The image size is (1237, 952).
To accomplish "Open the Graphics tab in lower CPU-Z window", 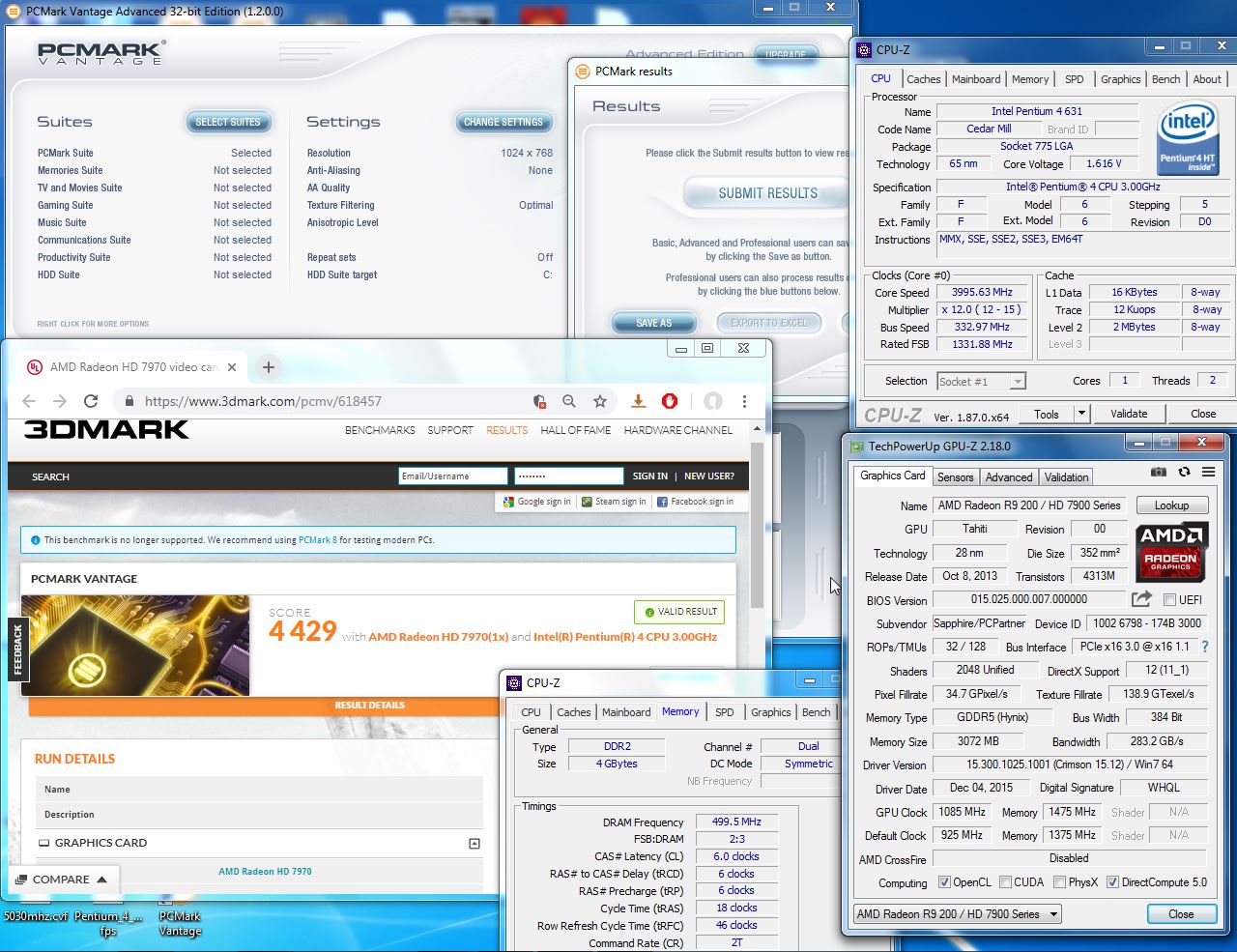I will [x=770, y=712].
